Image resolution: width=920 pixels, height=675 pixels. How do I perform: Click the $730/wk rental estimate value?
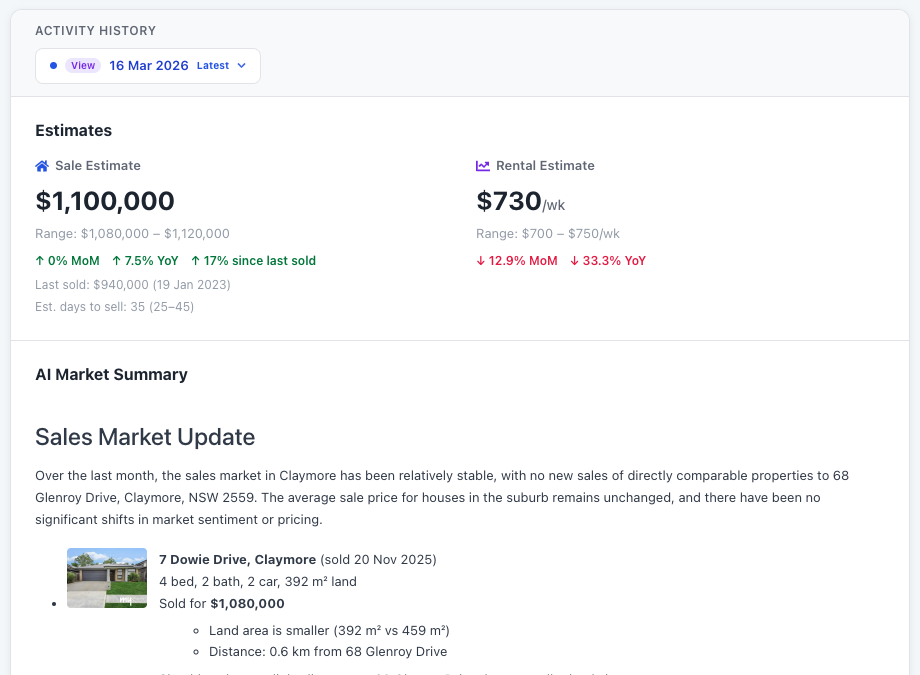[x=520, y=201]
